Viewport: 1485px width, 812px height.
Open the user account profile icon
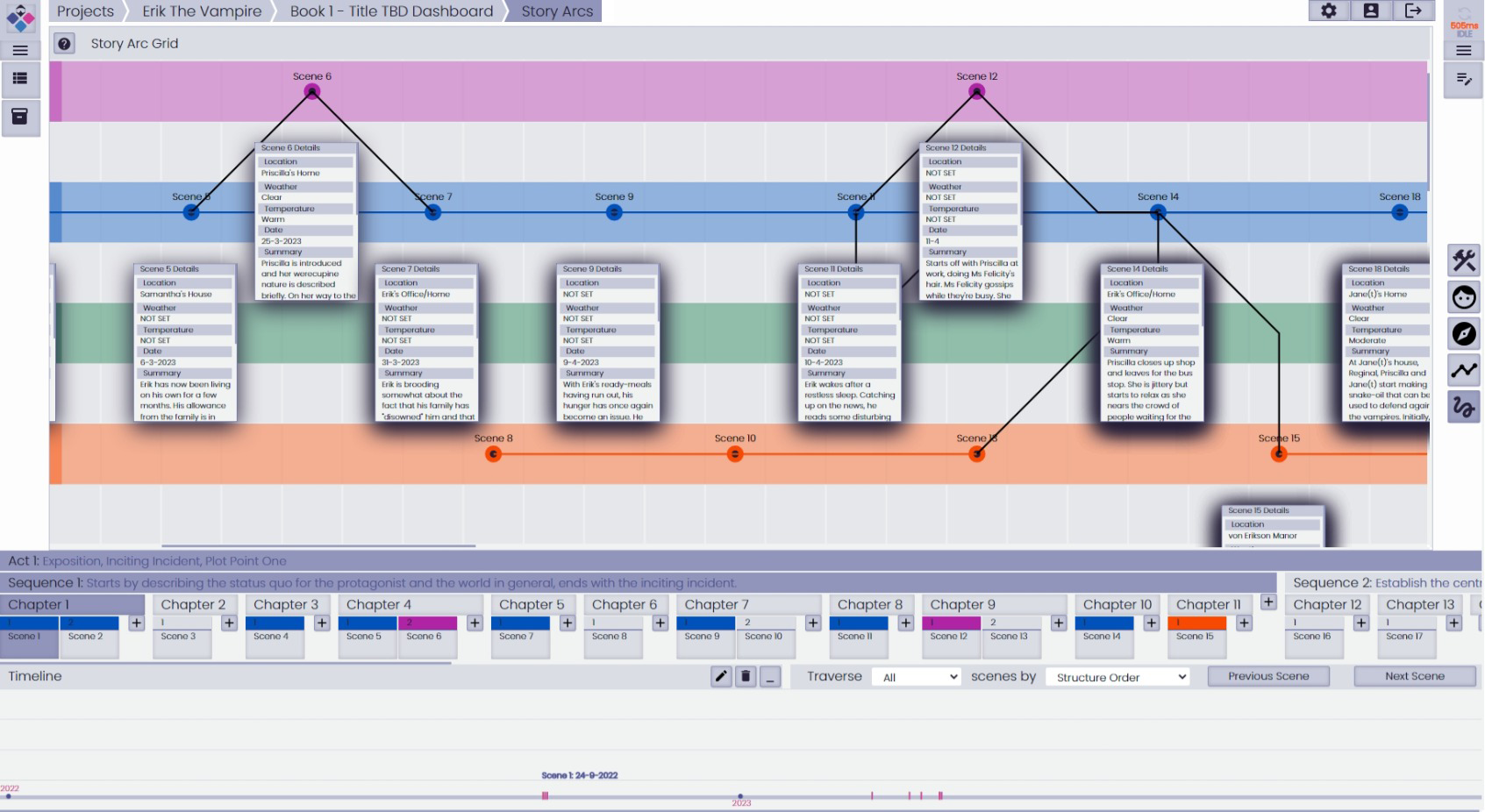[x=1371, y=11]
